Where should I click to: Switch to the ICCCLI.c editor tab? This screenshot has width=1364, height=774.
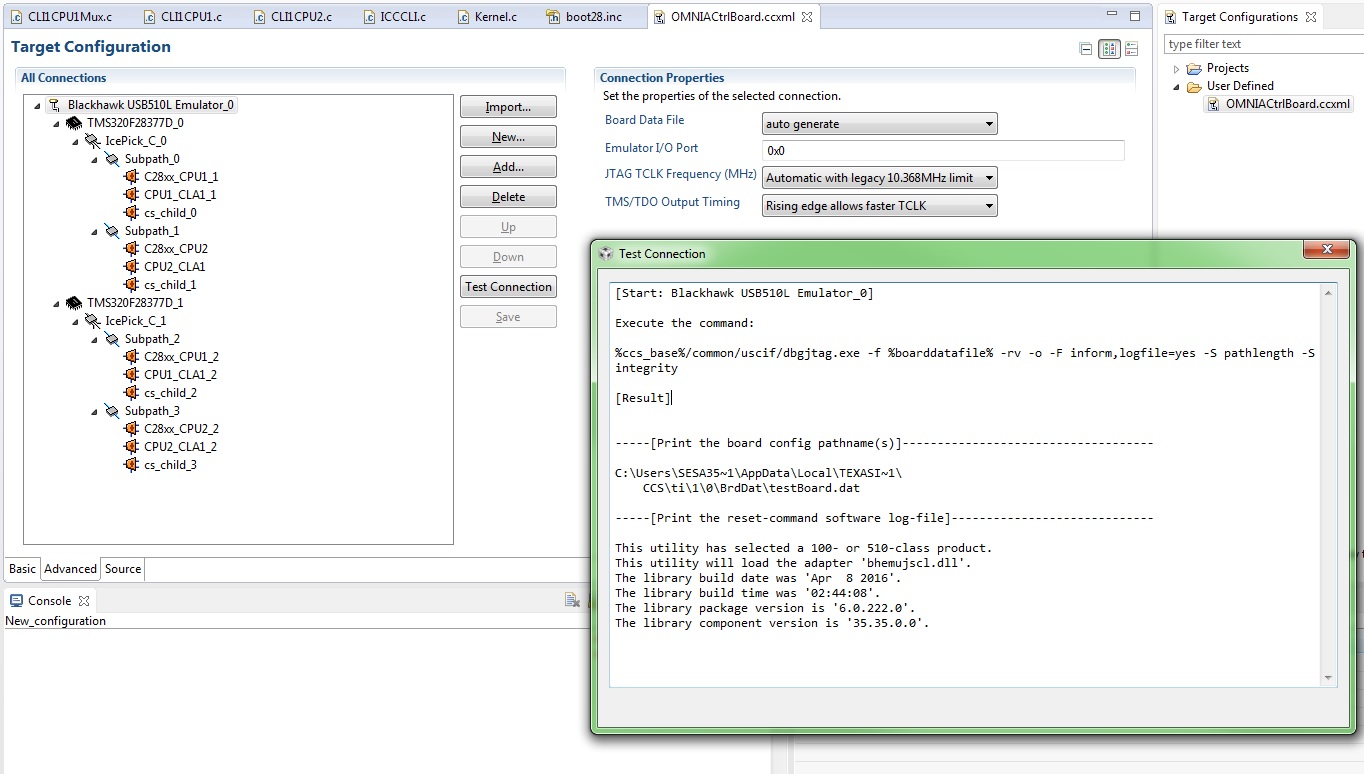pyautogui.click(x=396, y=17)
